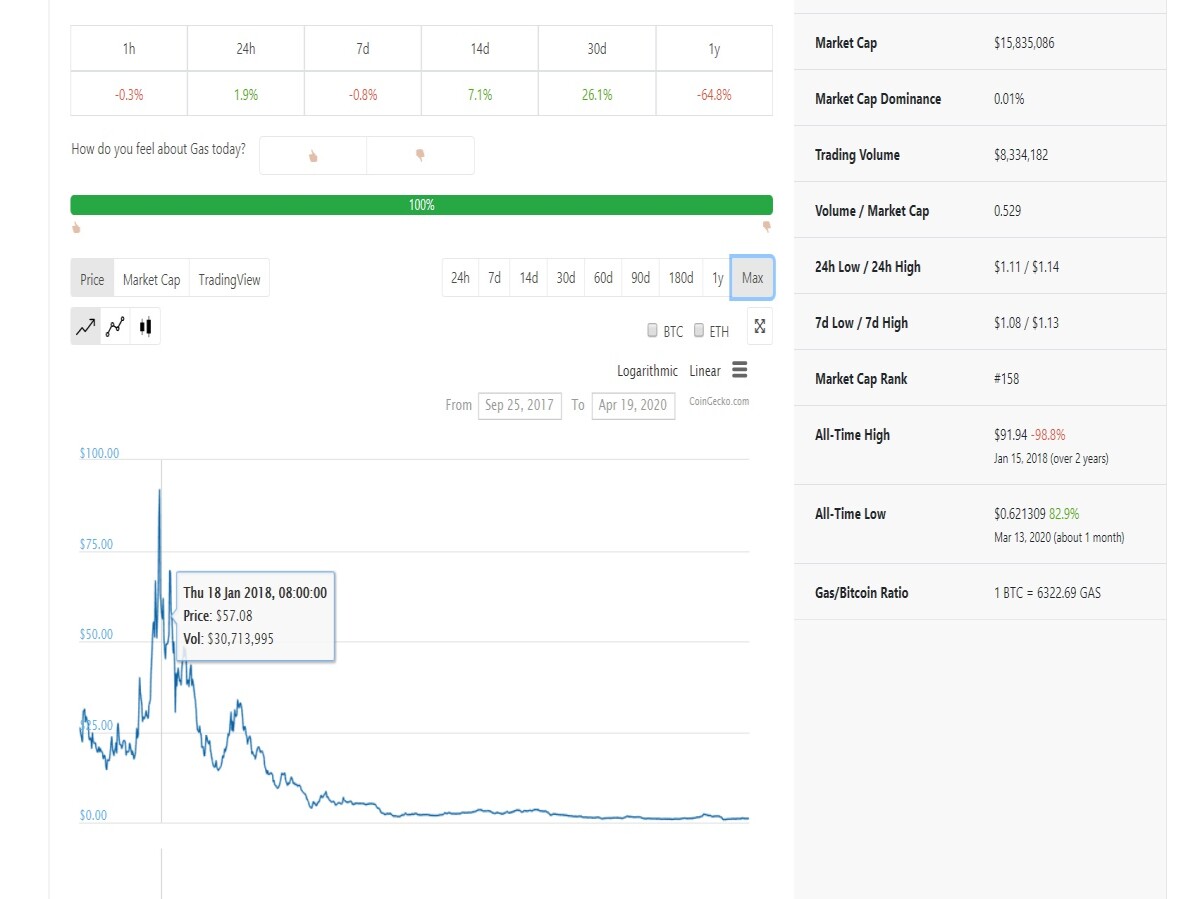Click the 7d Low / 7d High value

coord(1027,323)
